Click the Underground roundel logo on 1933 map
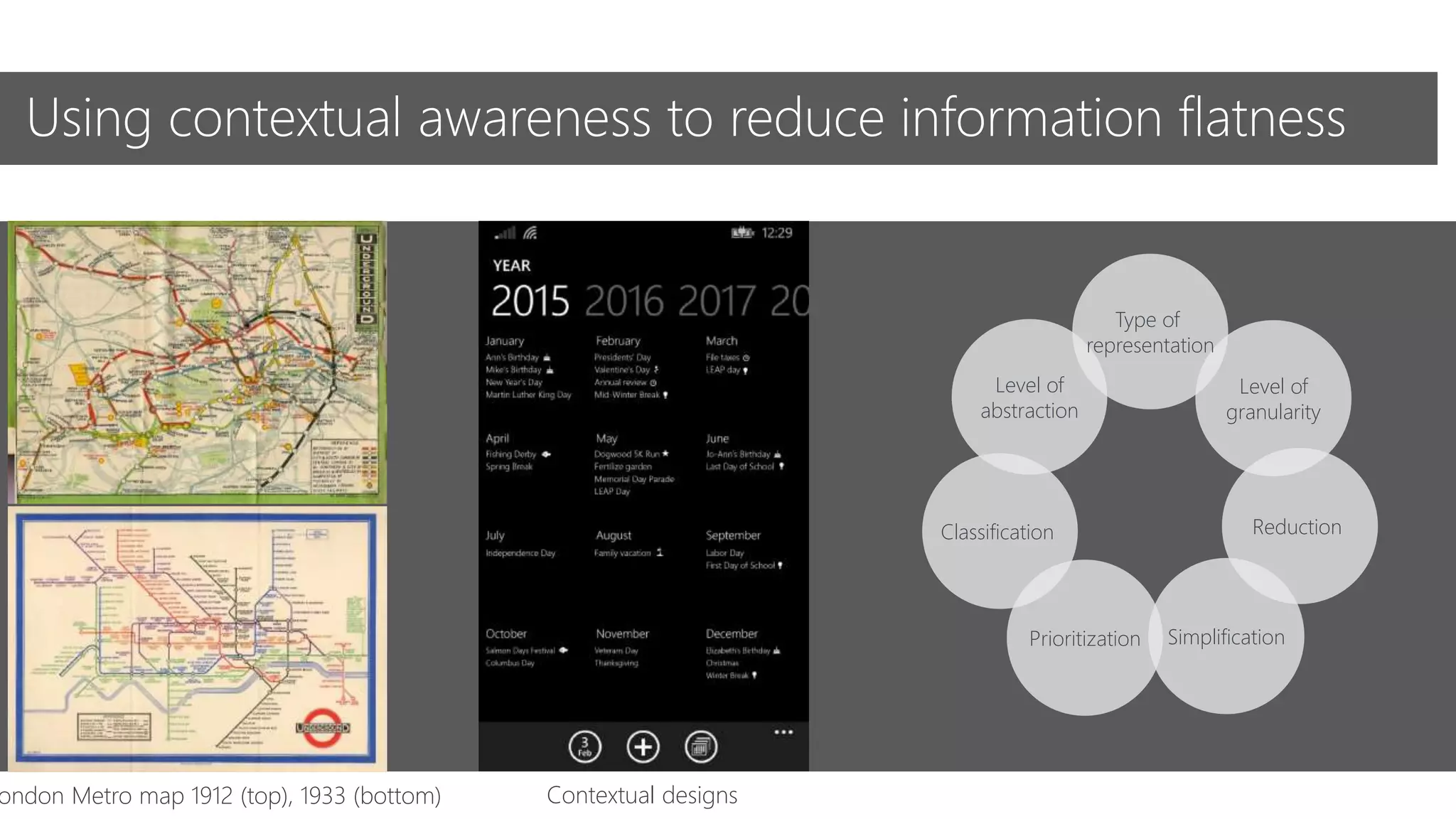The height and width of the screenshot is (819, 1456). 323,727
